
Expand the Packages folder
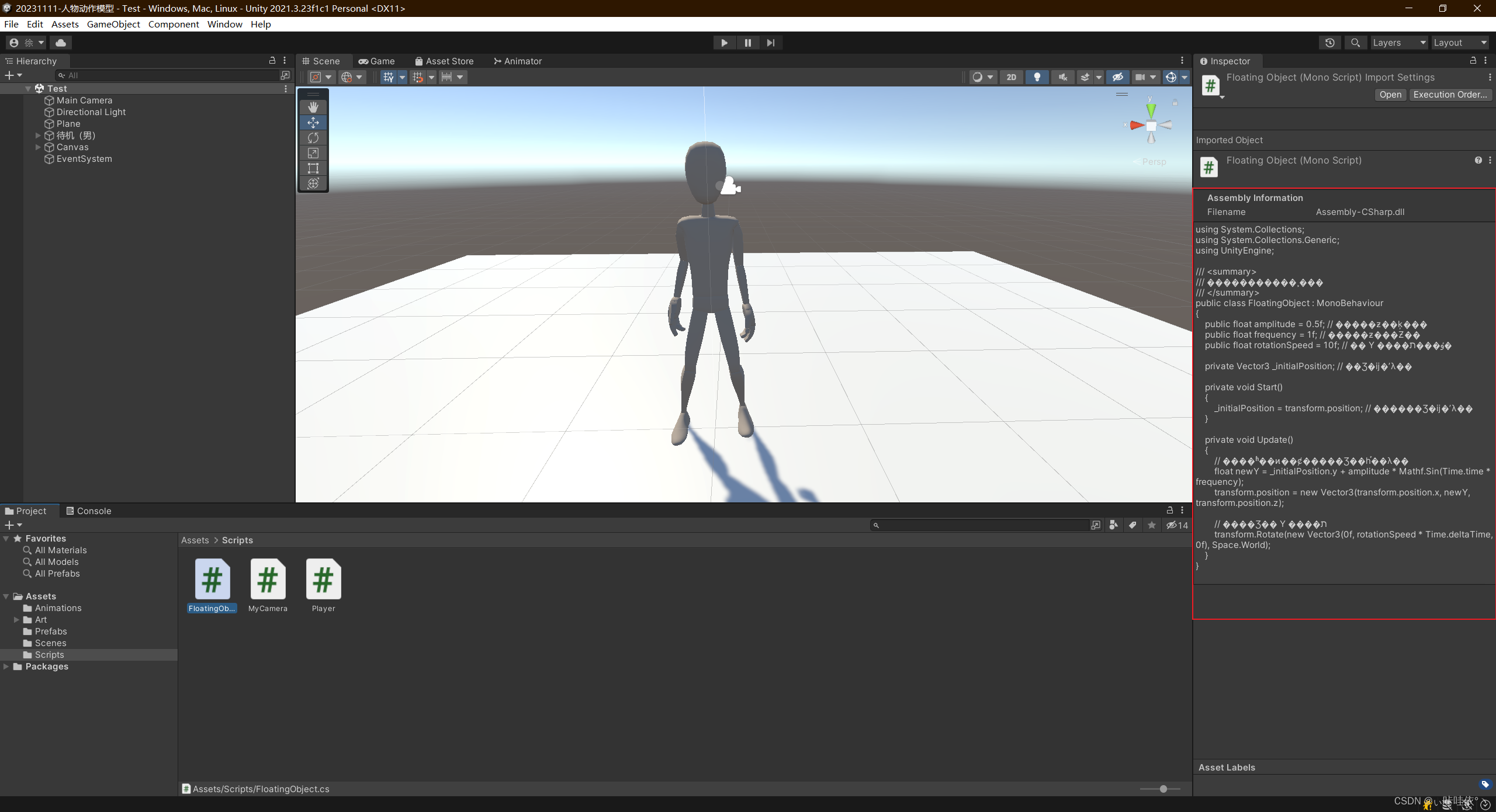[x=6, y=667]
